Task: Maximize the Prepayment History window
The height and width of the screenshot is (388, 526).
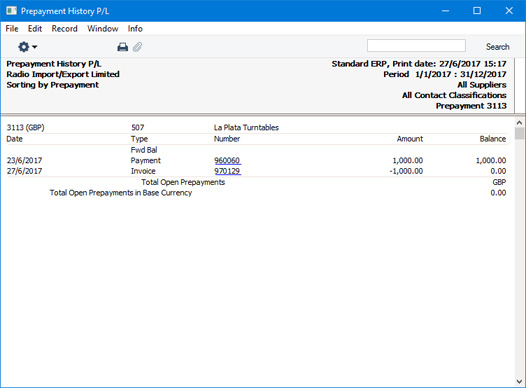Action: [x=477, y=11]
